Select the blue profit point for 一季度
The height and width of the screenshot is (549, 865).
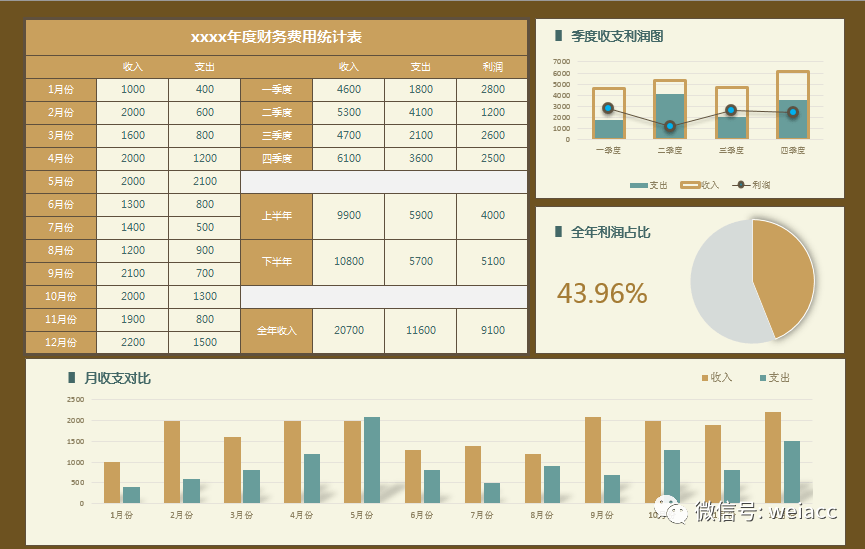[608, 108]
